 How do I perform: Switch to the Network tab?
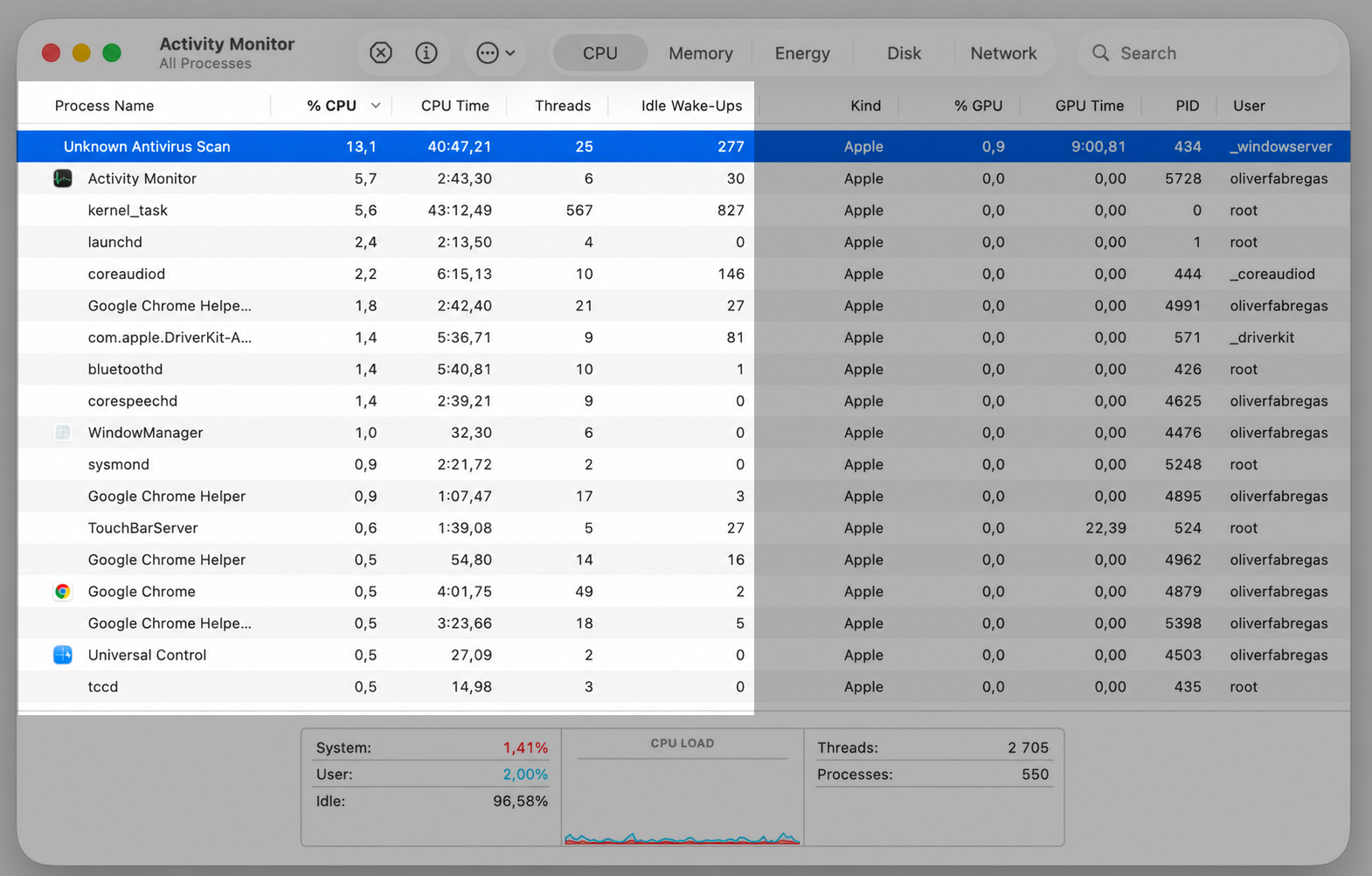[1003, 53]
